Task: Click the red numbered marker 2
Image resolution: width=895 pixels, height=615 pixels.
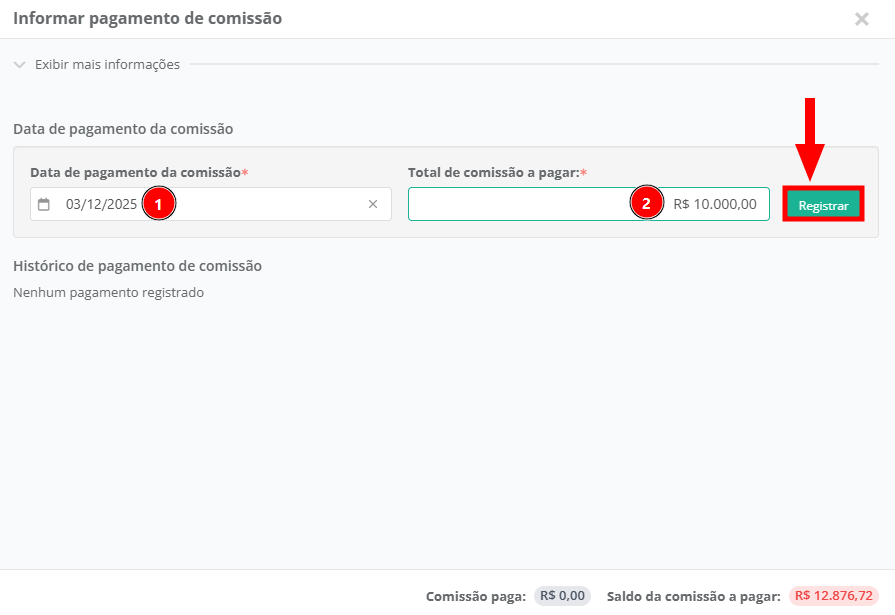Action: coord(646,204)
